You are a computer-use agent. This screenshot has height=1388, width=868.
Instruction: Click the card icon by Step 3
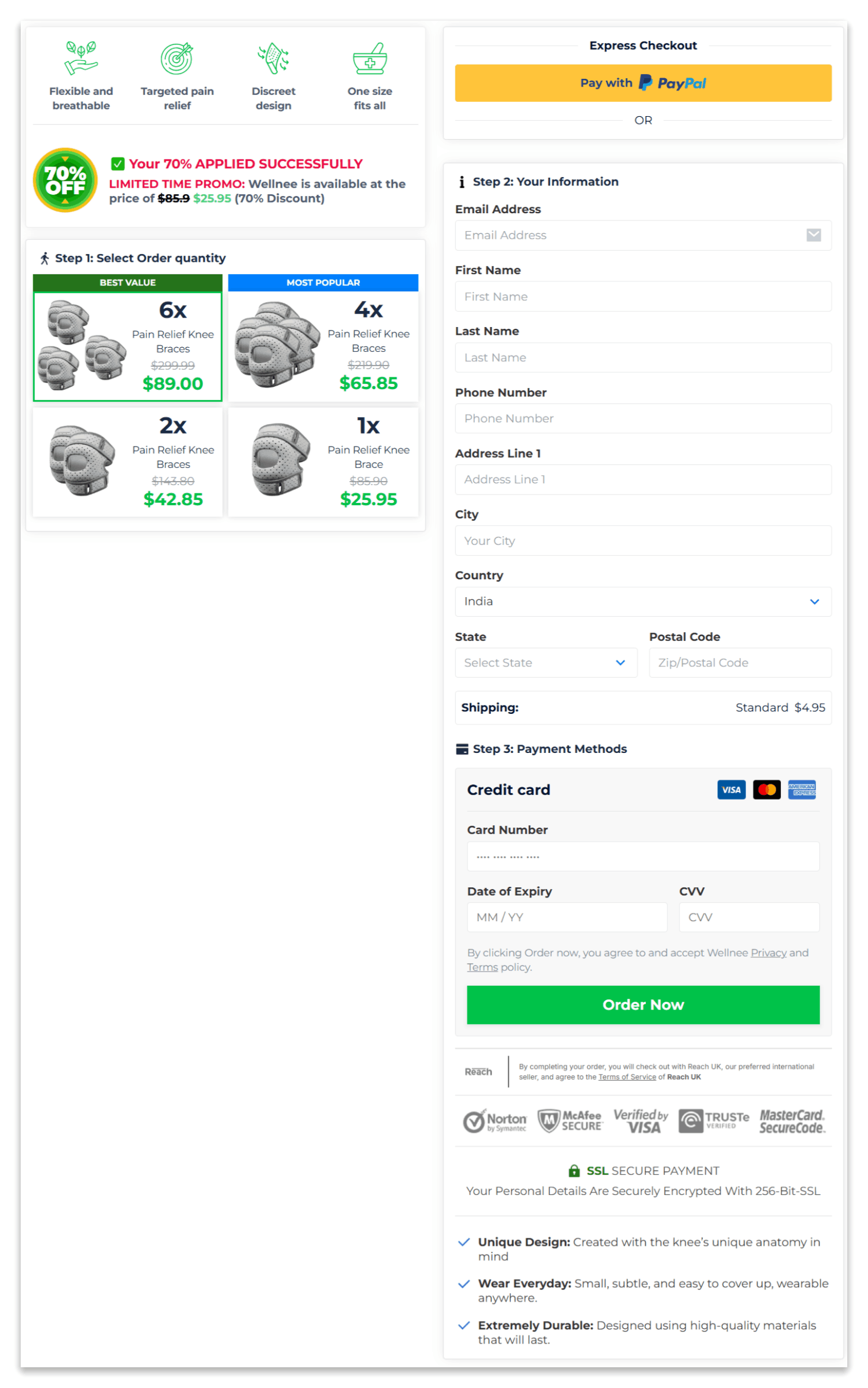tap(462, 749)
